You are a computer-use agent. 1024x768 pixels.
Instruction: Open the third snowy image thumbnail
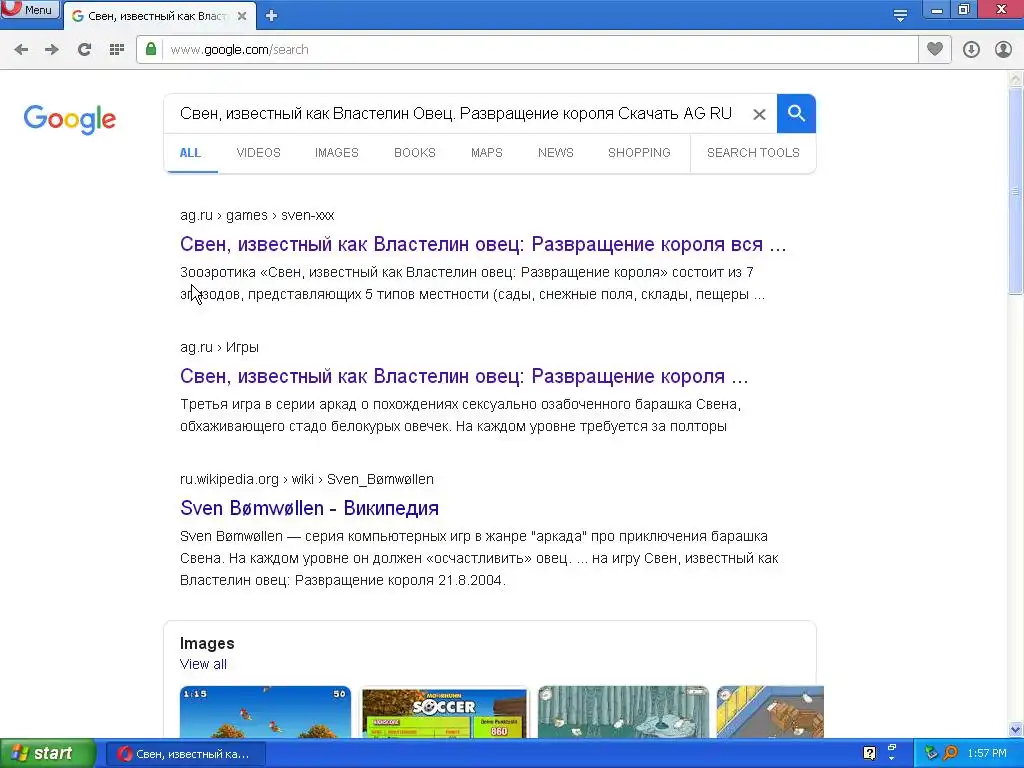[623, 712]
